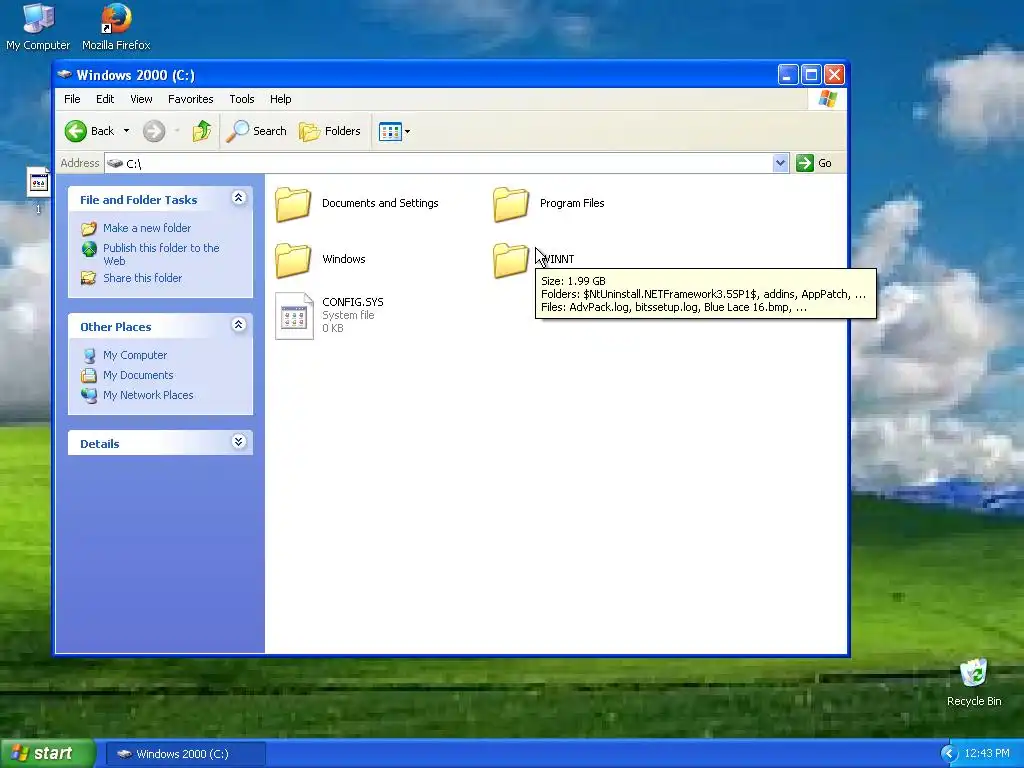Select the desktop file icon named 1
1024x768 pixels.
point(38,190)
